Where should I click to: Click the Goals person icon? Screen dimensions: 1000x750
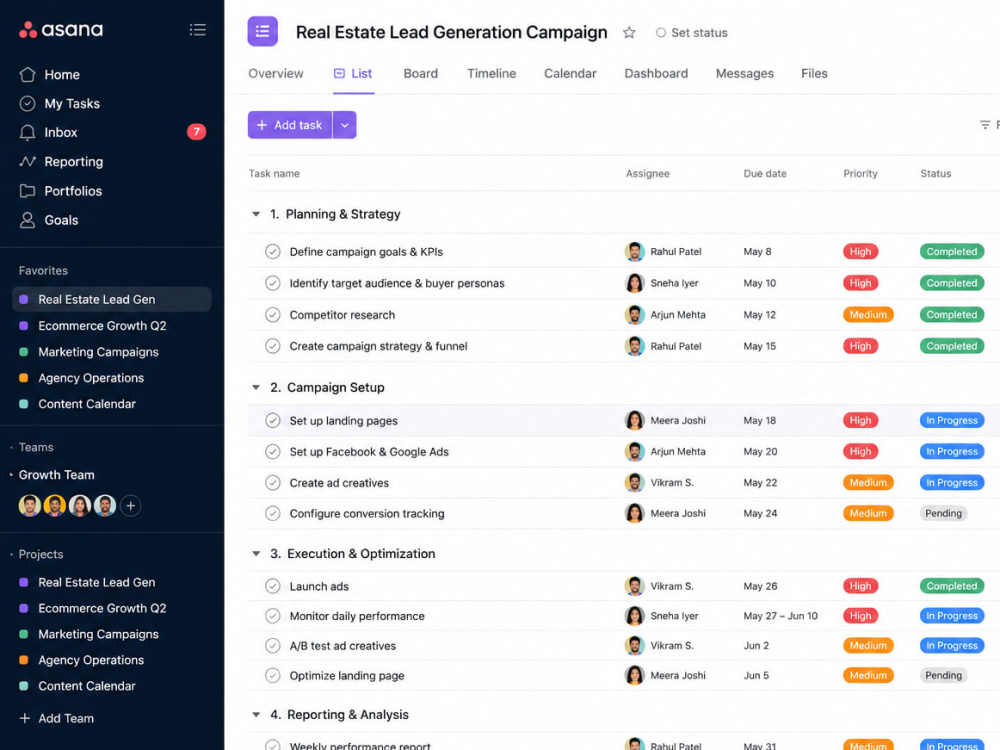tap(27, 220)
